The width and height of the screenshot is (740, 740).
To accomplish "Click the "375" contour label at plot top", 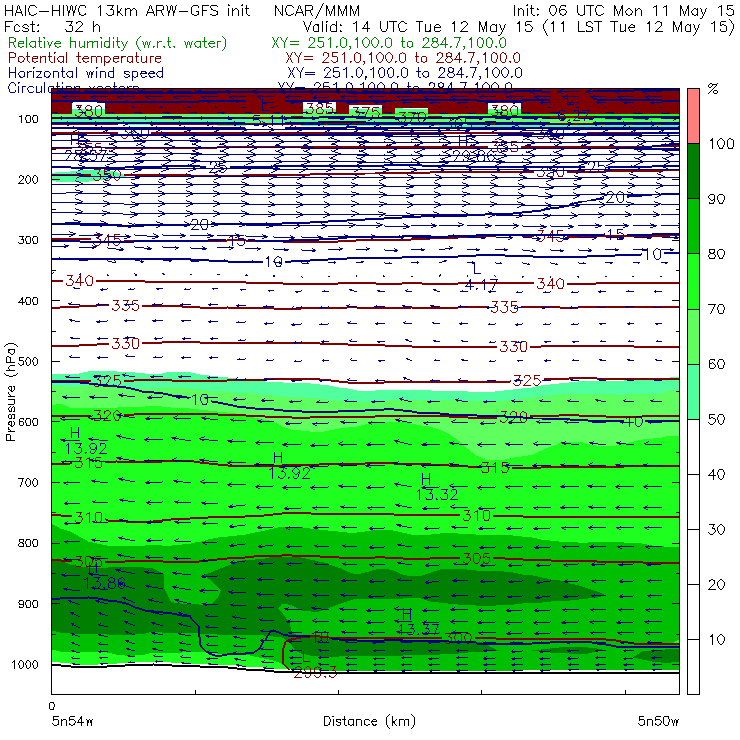I will (x=366, y=112).
